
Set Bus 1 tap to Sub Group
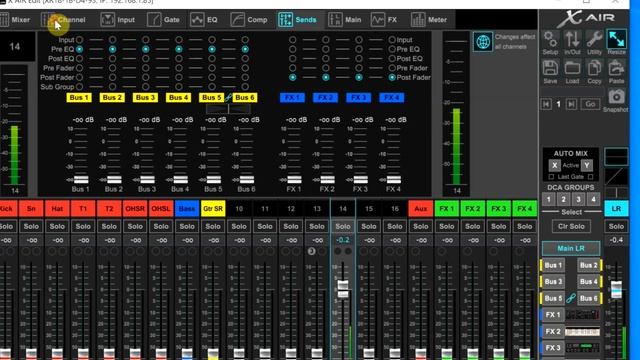tap(80, 87)
